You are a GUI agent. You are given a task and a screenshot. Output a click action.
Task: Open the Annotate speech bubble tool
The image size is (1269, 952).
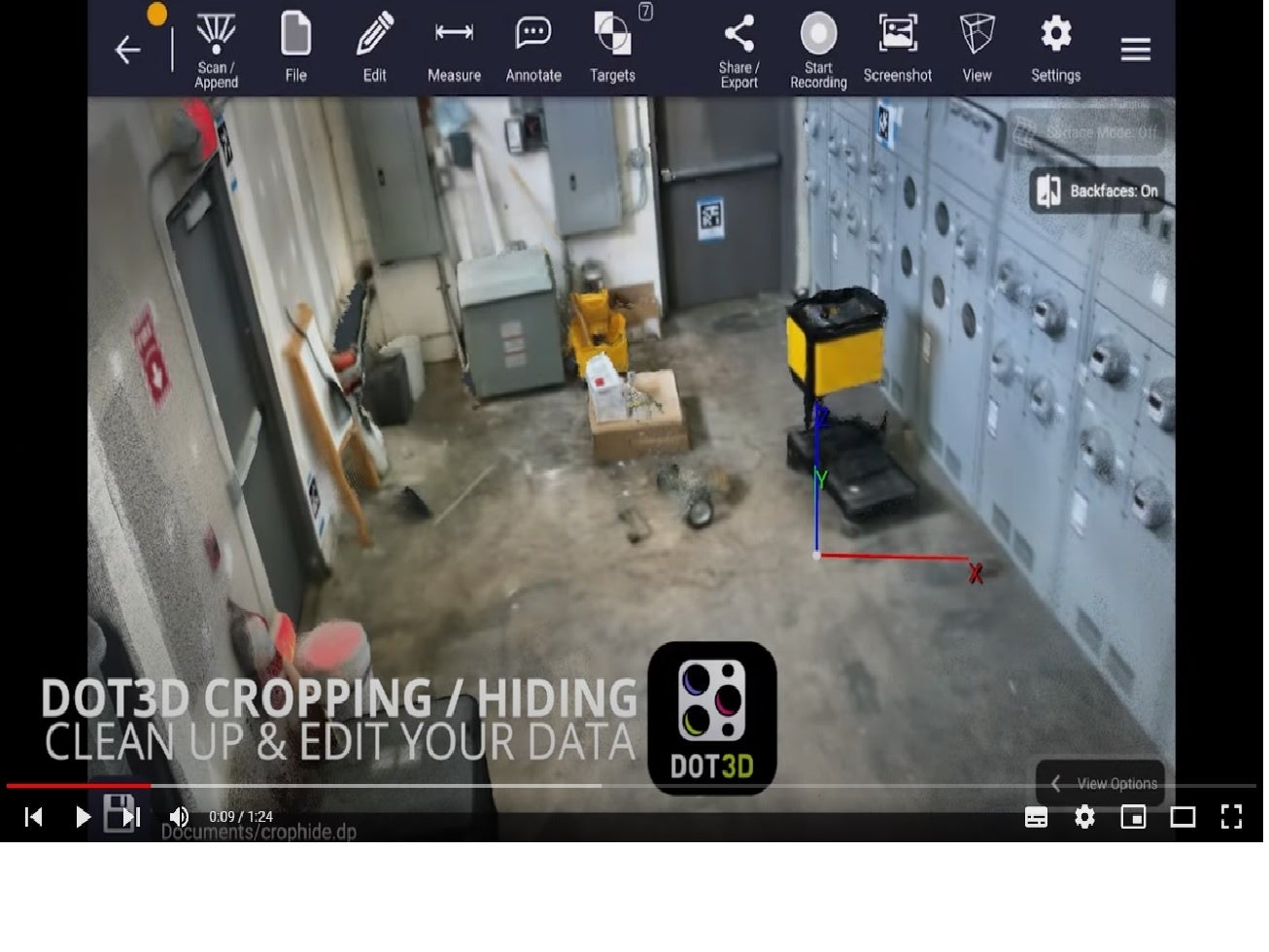pyautogui.click(x=533, y=50)
